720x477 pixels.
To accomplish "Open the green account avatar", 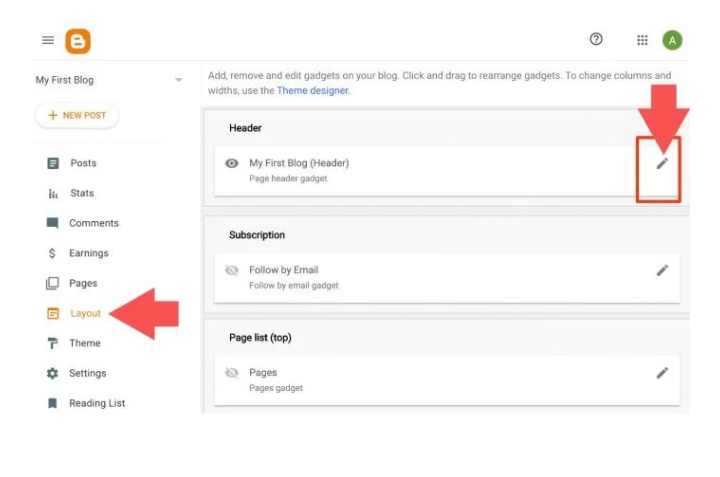I will pyautogui.click(x=672, y=40).
